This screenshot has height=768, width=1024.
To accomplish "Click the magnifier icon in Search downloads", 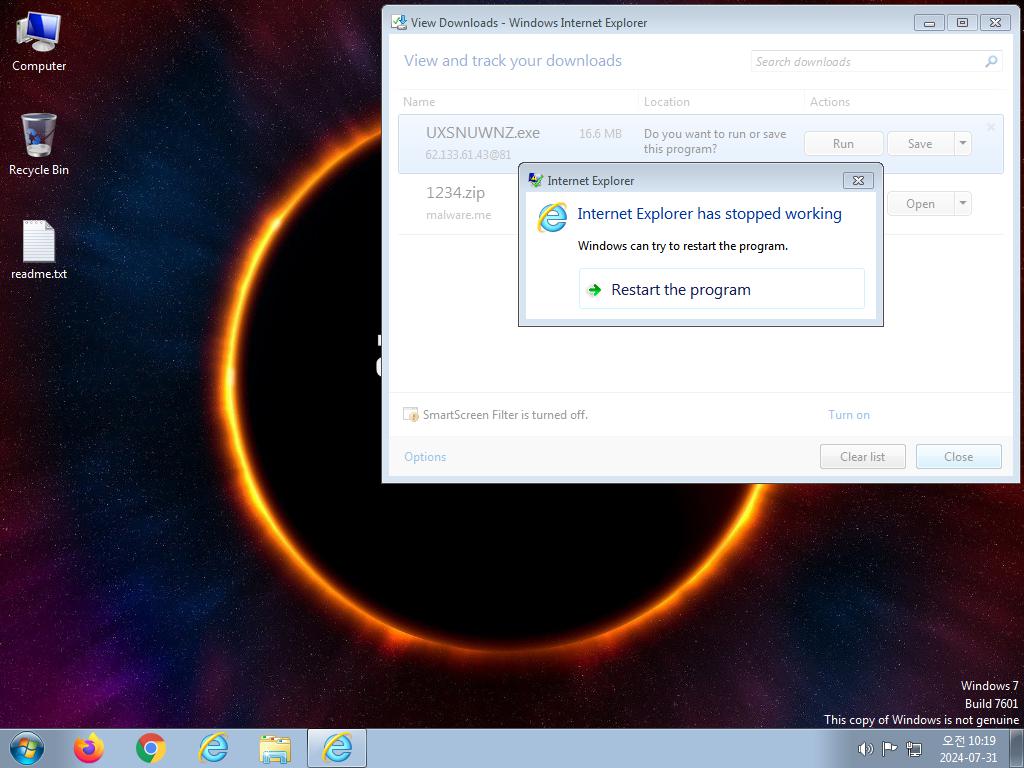I will coord(991,61).
